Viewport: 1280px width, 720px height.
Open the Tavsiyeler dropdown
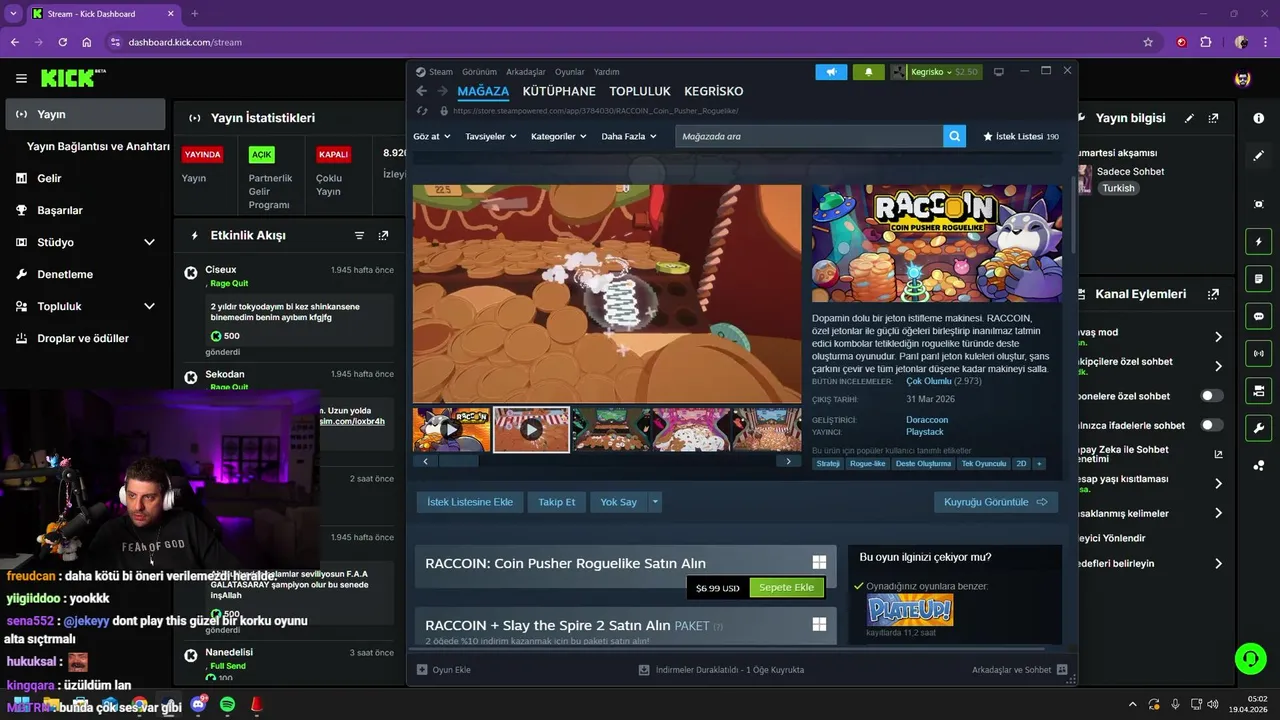[x=490, y=136]
